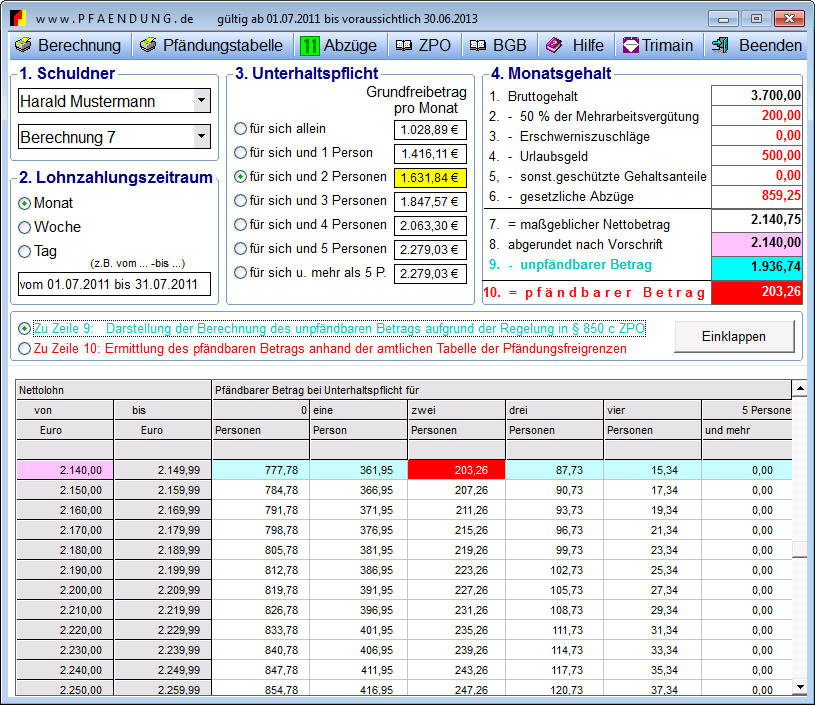
Task: Open the Trimain menu label
Action: [667, 45]
